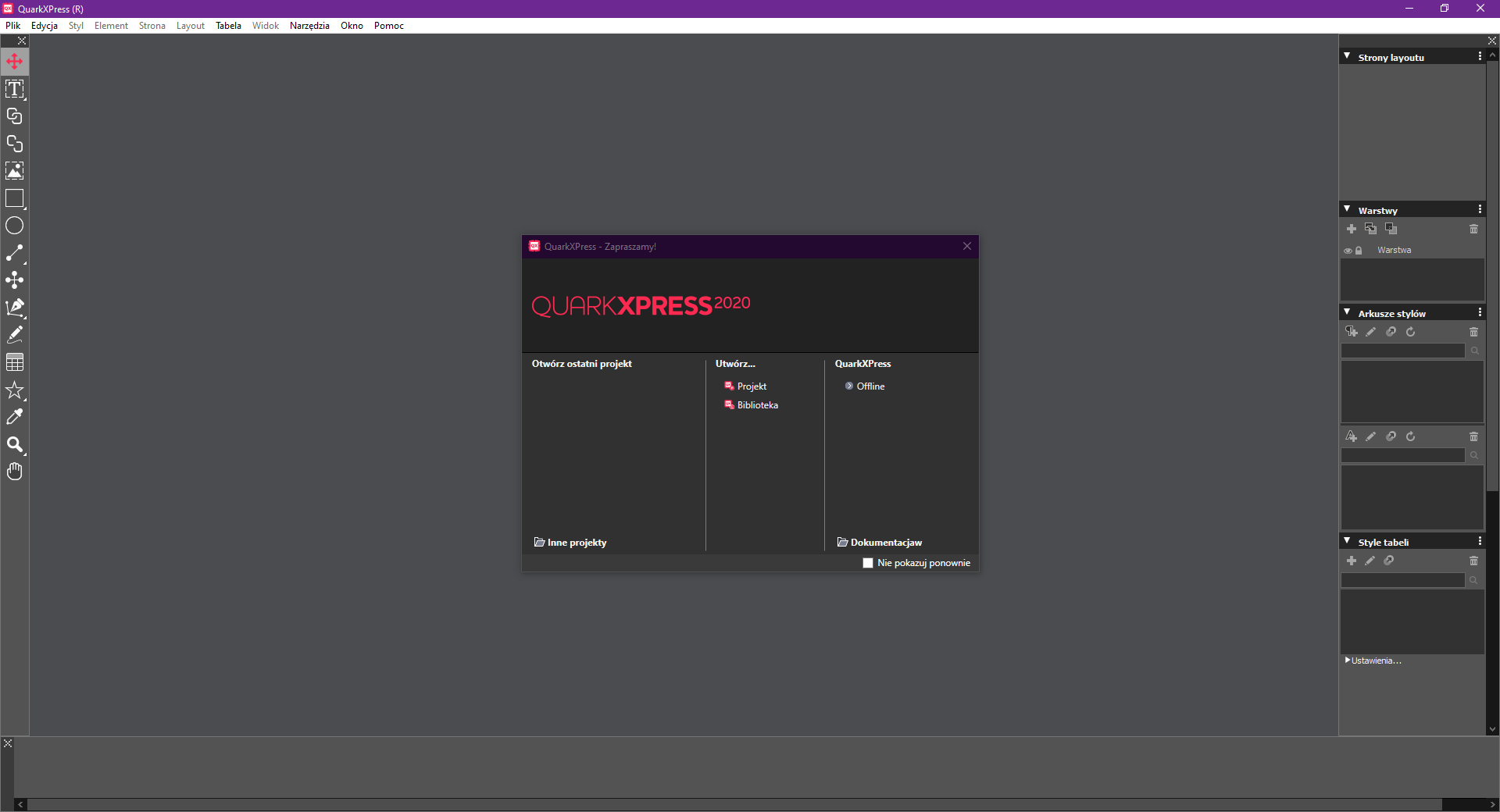The height and width of the screenshot is (812, 1500).
Task: Open Arkusze stylów panel options menu
Action: pos(1480,312)
